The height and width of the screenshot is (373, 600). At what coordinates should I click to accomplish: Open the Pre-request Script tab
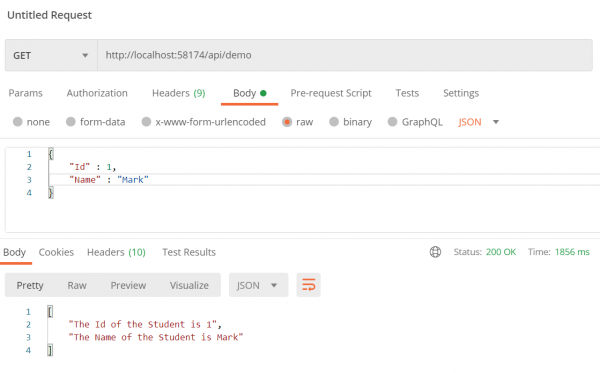(331, 93)
